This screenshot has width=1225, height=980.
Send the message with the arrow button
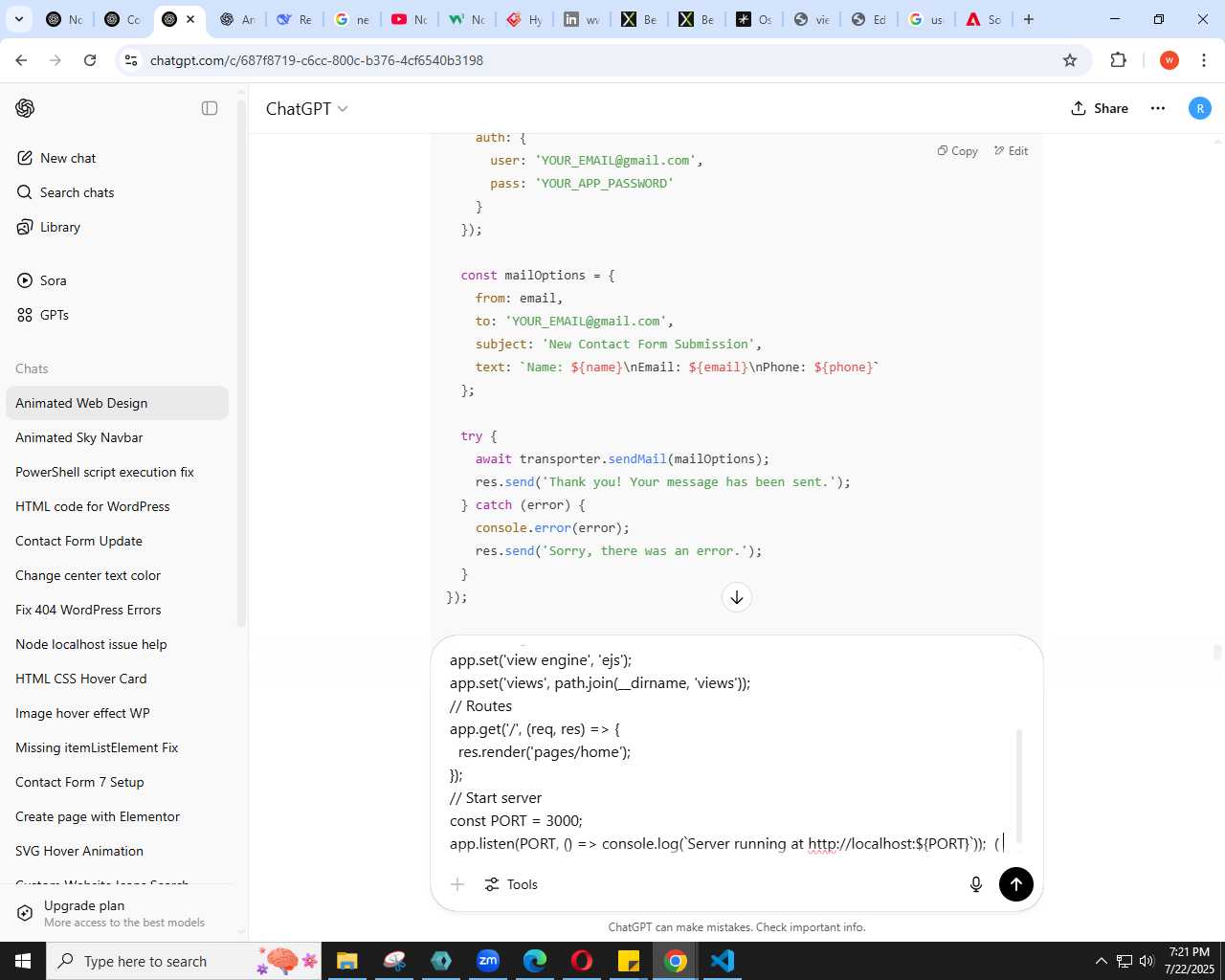1016,884
